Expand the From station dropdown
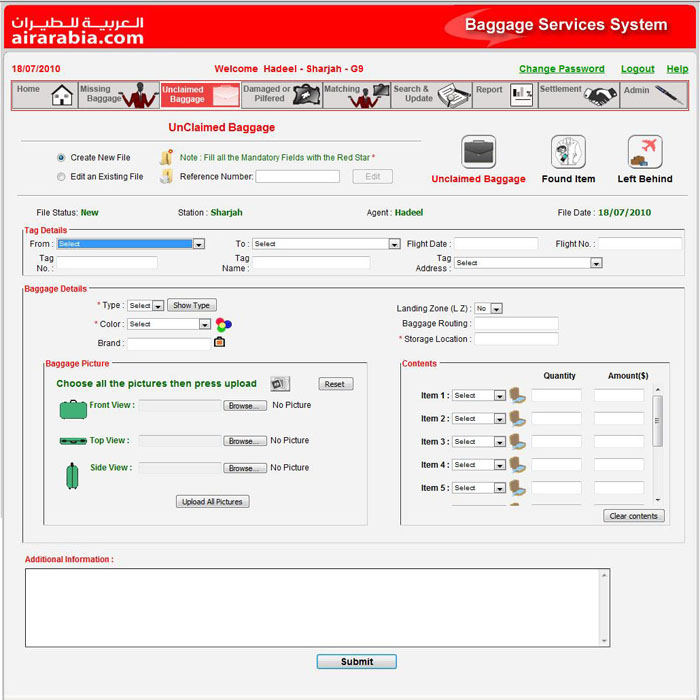The width and height of the screenshot is (700, 700). 199,244
